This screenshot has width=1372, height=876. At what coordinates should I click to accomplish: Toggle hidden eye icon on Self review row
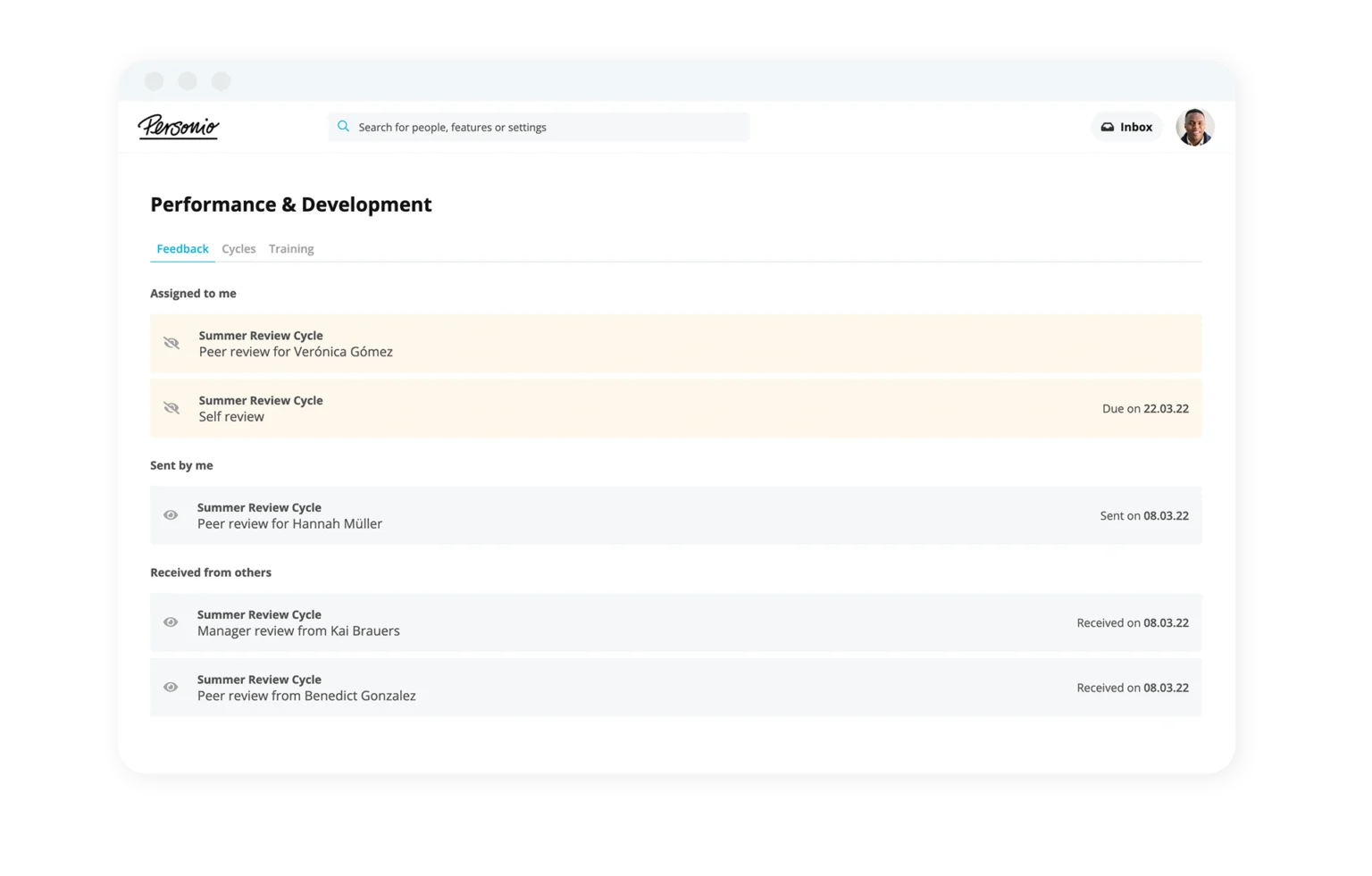pyautogui.click(x=171, y=408)
